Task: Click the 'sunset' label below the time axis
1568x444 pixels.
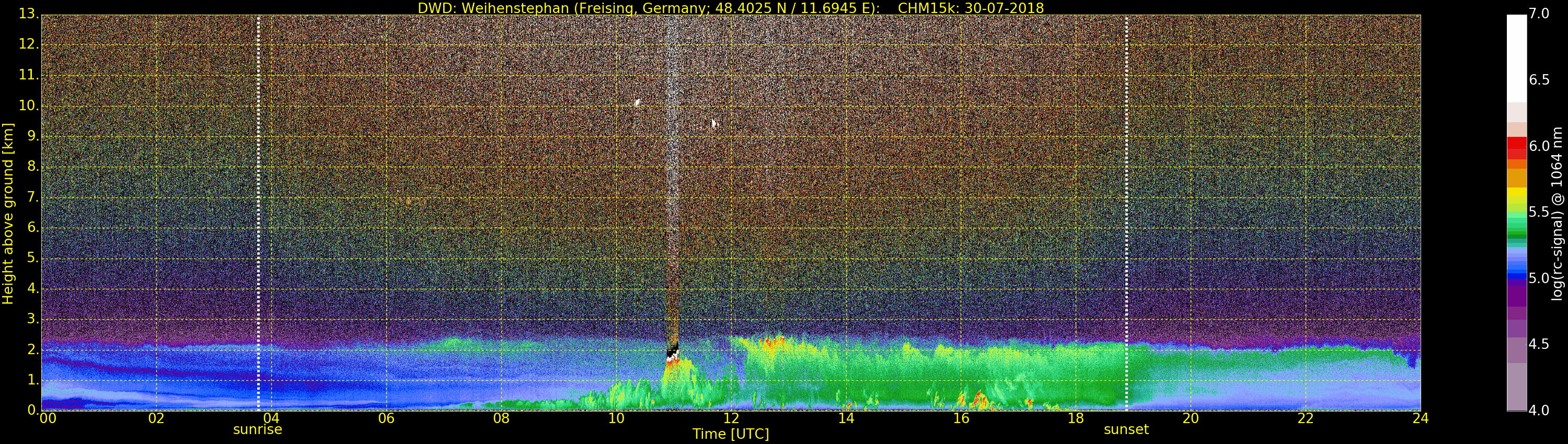Action: click(1126, 429)
